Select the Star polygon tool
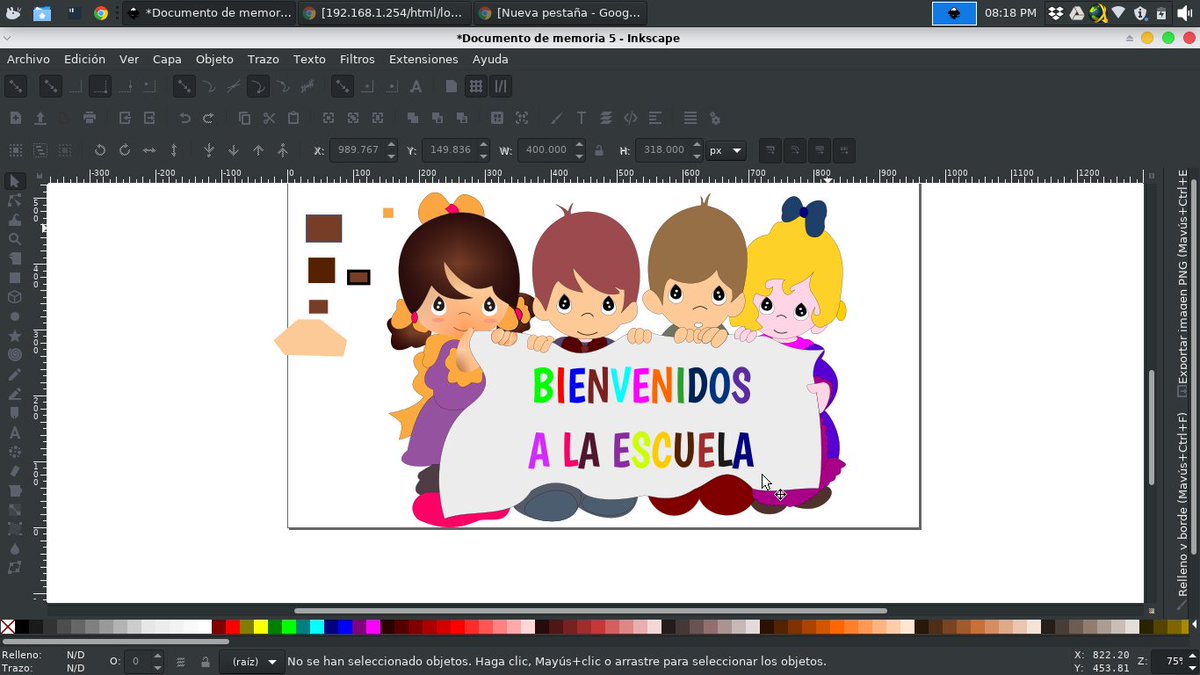Image resolution: width=1200 pixels, height=675 pixels. pyautogui.click(x=15, y=335)
